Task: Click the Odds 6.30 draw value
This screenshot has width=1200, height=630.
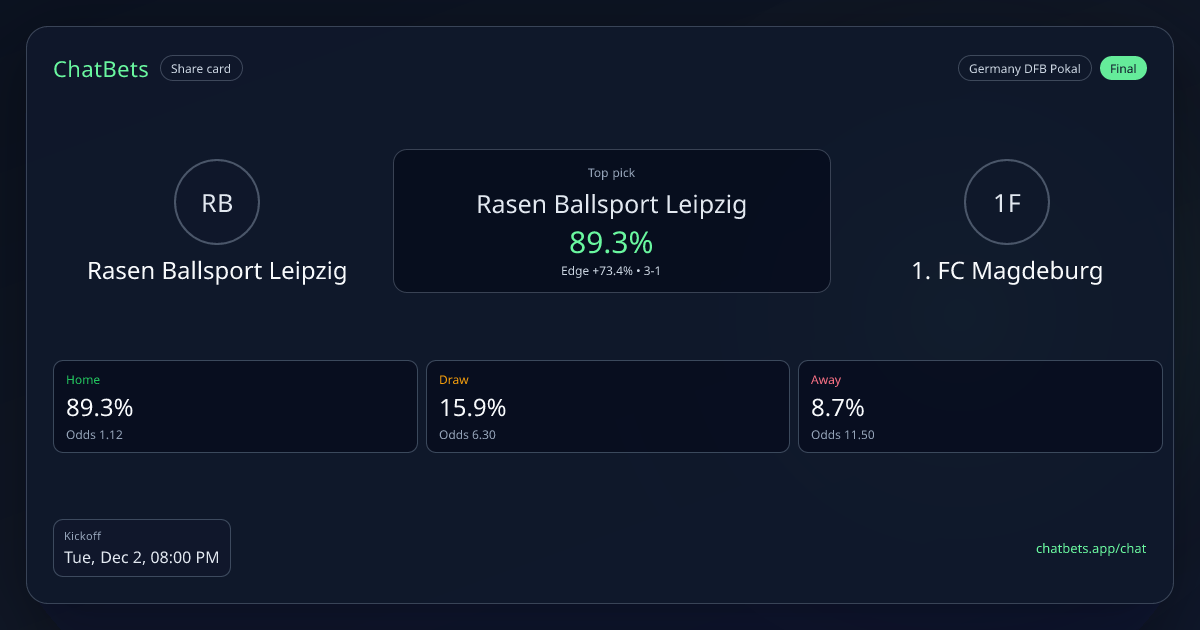Action: (x=467, y=435)
